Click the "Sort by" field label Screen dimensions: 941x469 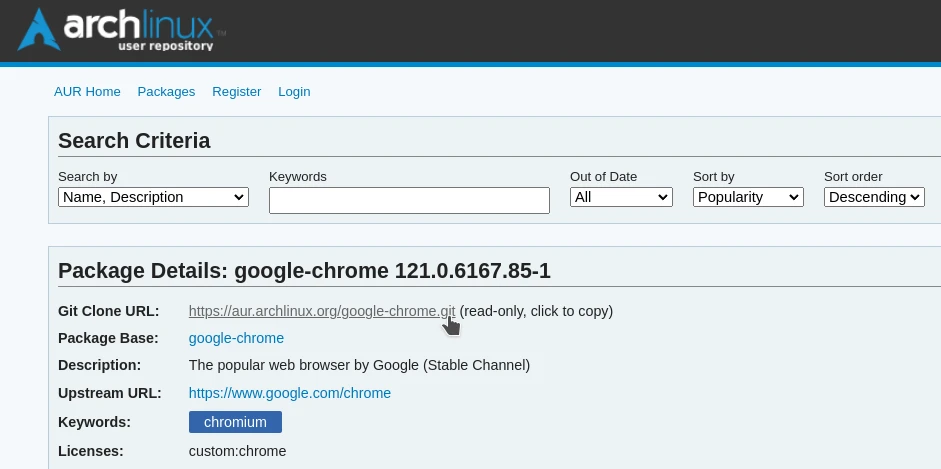[713, 177]
